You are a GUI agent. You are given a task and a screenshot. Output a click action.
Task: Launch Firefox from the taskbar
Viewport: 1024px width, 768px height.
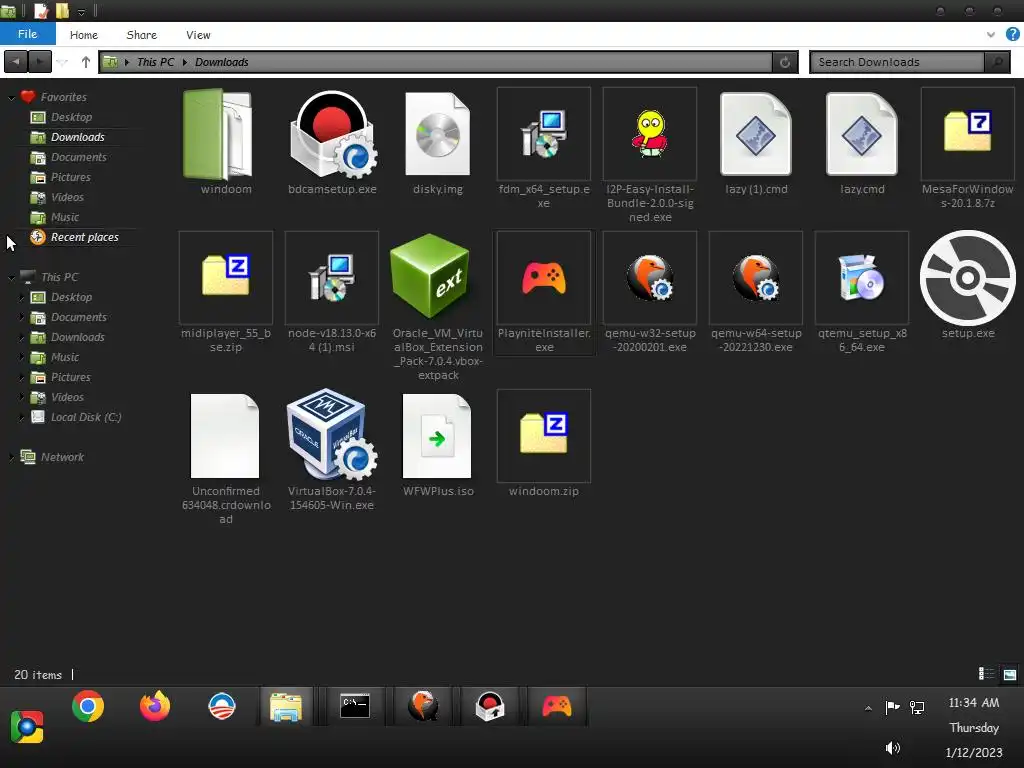click(155, 706)
